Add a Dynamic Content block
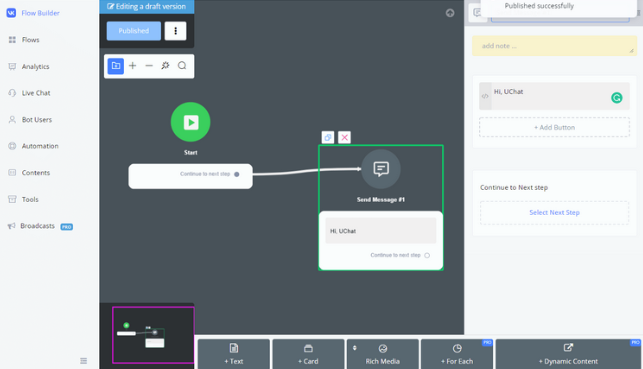The width and height of the screenshot is (643, 369). click(568, 354)
